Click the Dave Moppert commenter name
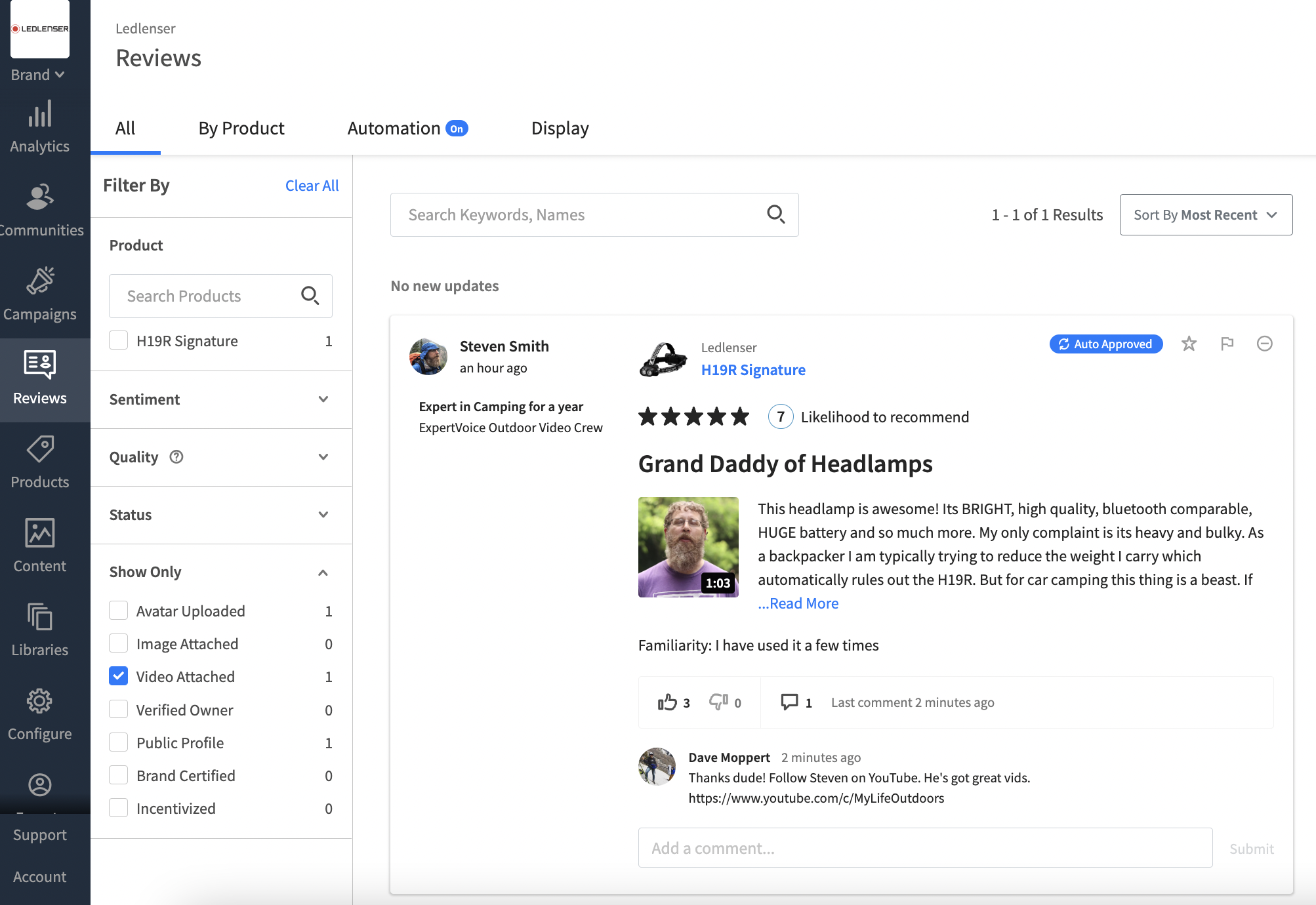Screen dimensions: 1316x905 coord(729,757)
